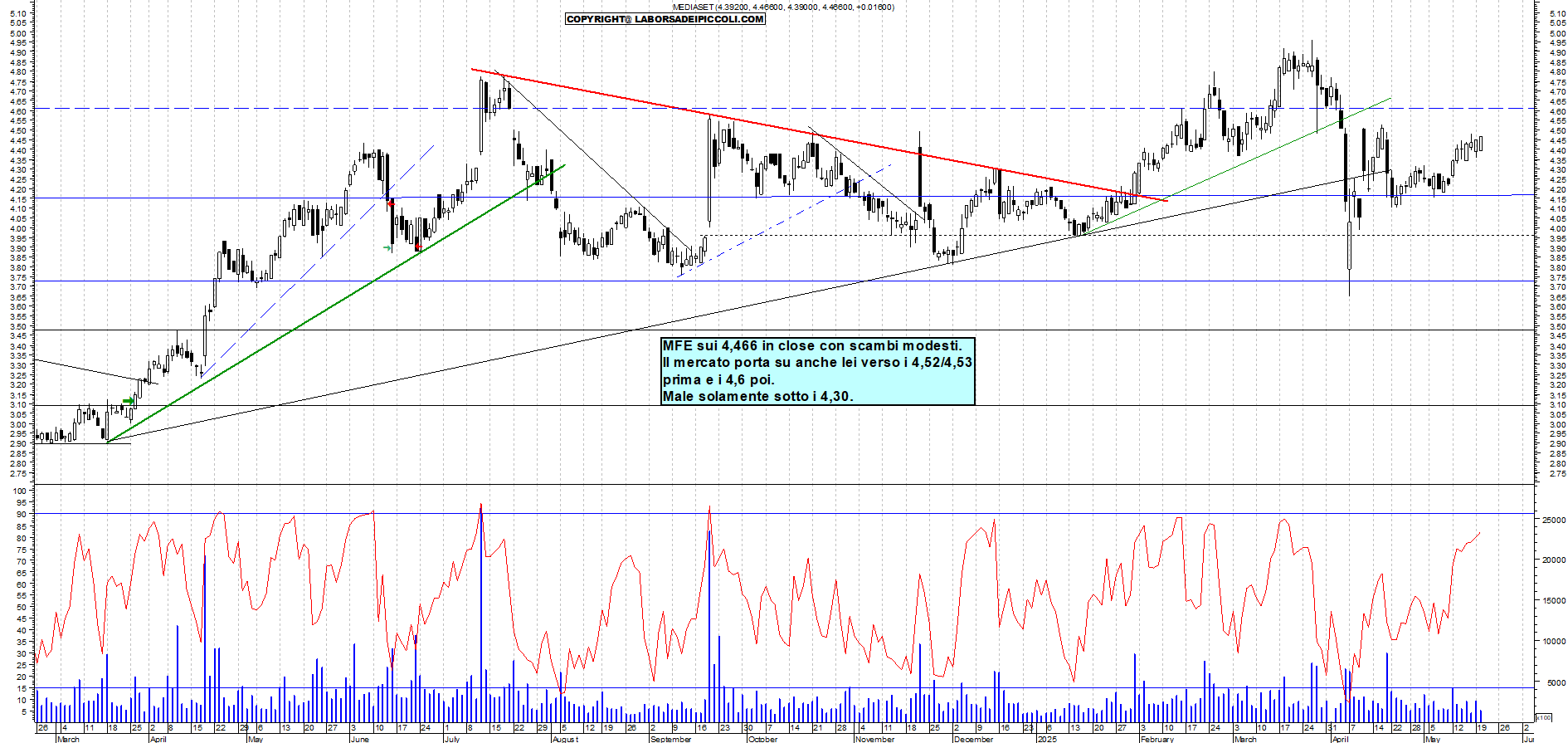
Task: Click the 2025 year label on the time axis
Action: (1047, 739)
